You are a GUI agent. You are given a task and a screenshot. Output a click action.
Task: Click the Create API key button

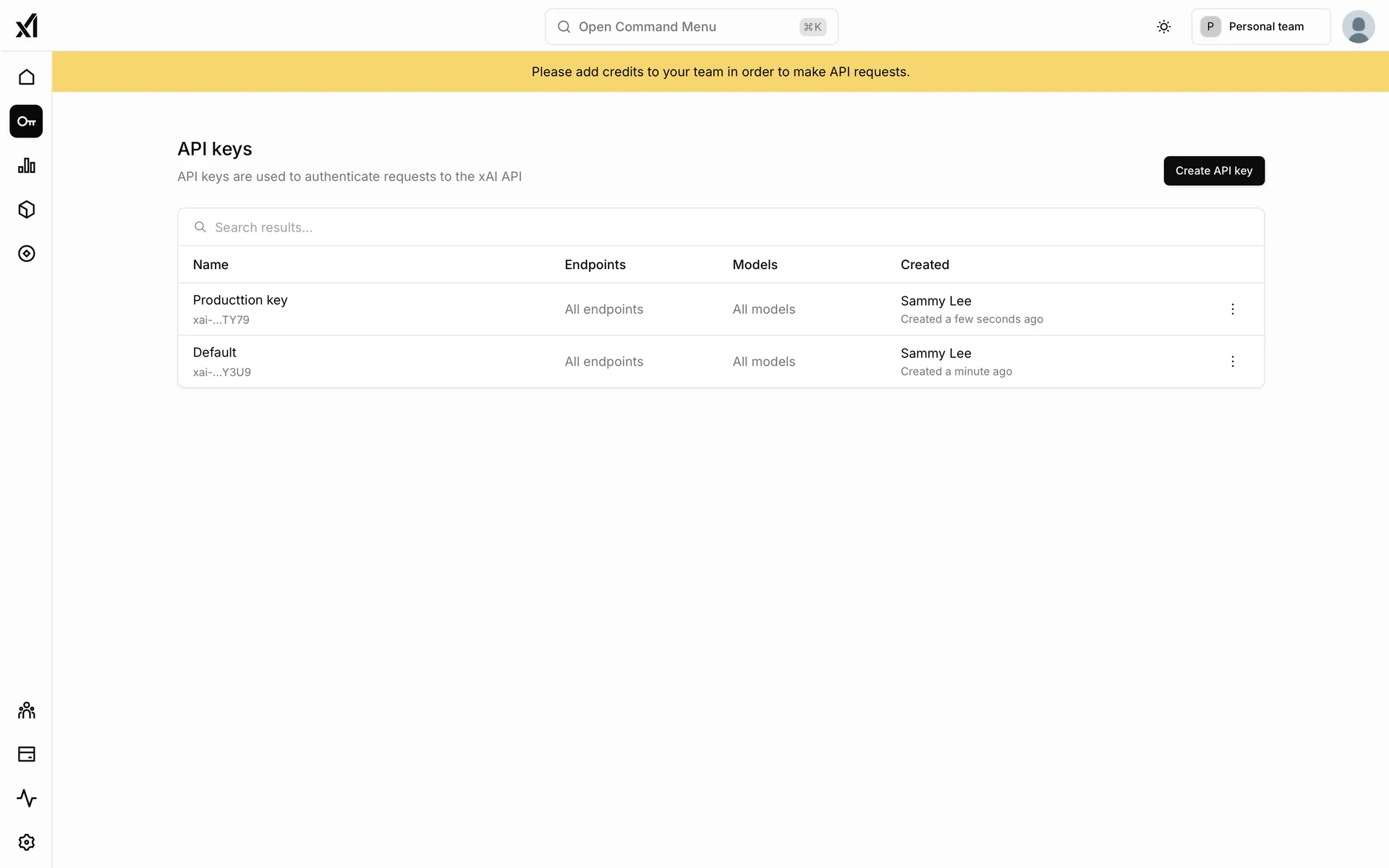coord(1213,171)
